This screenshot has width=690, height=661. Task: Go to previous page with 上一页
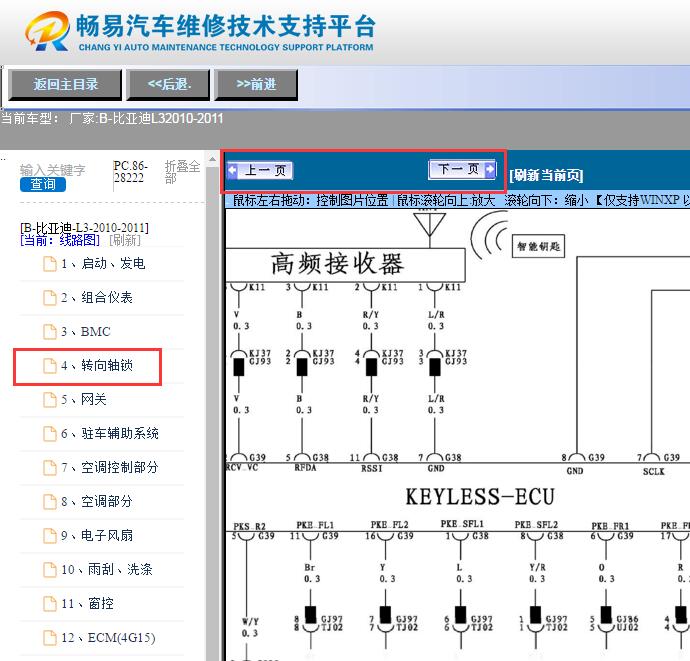[x=259, y=170]
